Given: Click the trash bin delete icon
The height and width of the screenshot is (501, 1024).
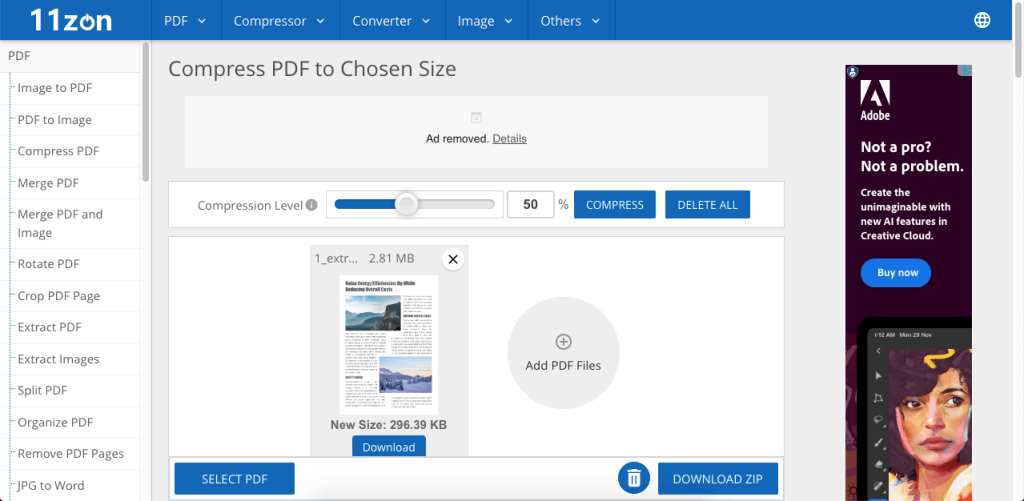Looking at the screenshot, I should pos(633,479).
